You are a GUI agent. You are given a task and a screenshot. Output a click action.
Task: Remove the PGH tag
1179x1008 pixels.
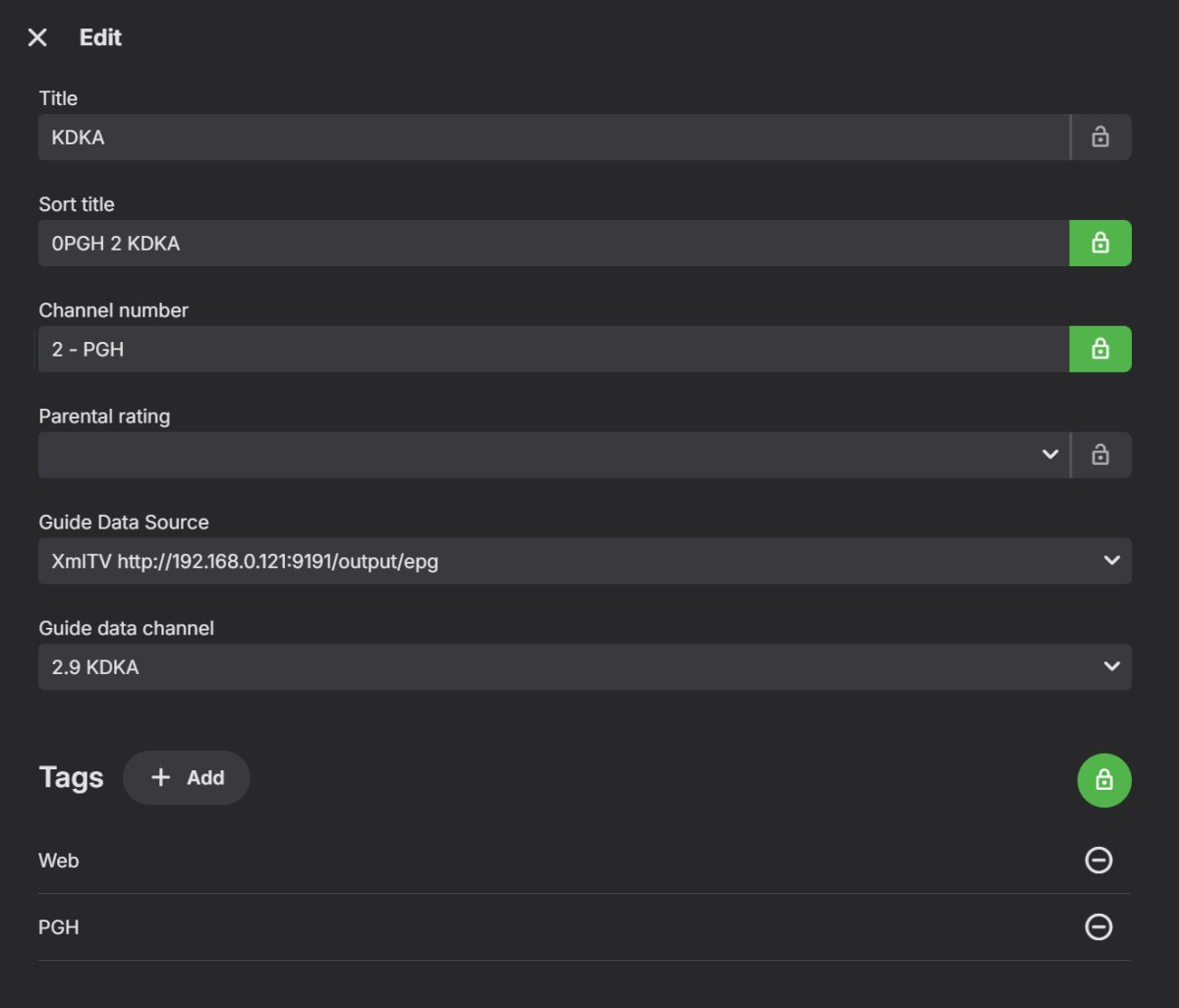coord(1098,927)
